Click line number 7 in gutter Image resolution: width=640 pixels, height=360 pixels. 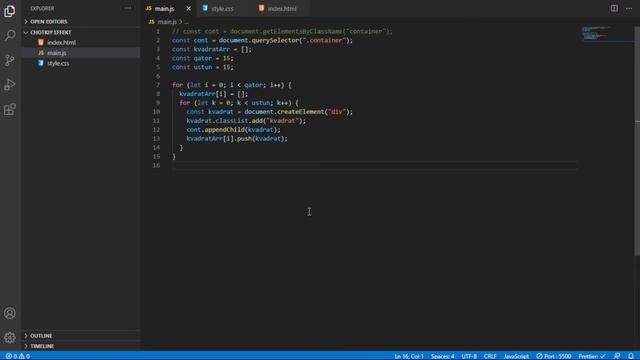tap(158, 85)
